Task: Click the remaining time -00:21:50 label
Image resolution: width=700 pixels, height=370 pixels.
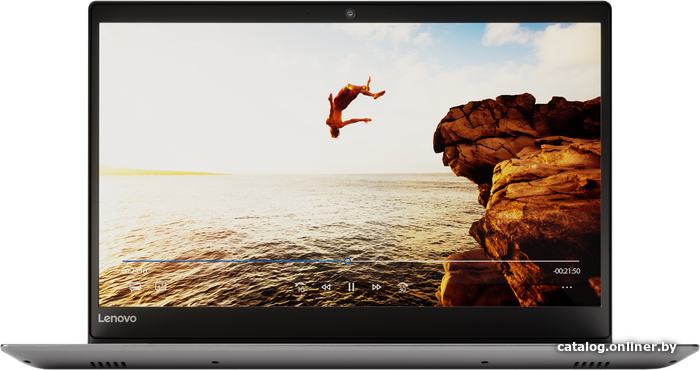Action: pyautogui.click(x=567, y=271)
